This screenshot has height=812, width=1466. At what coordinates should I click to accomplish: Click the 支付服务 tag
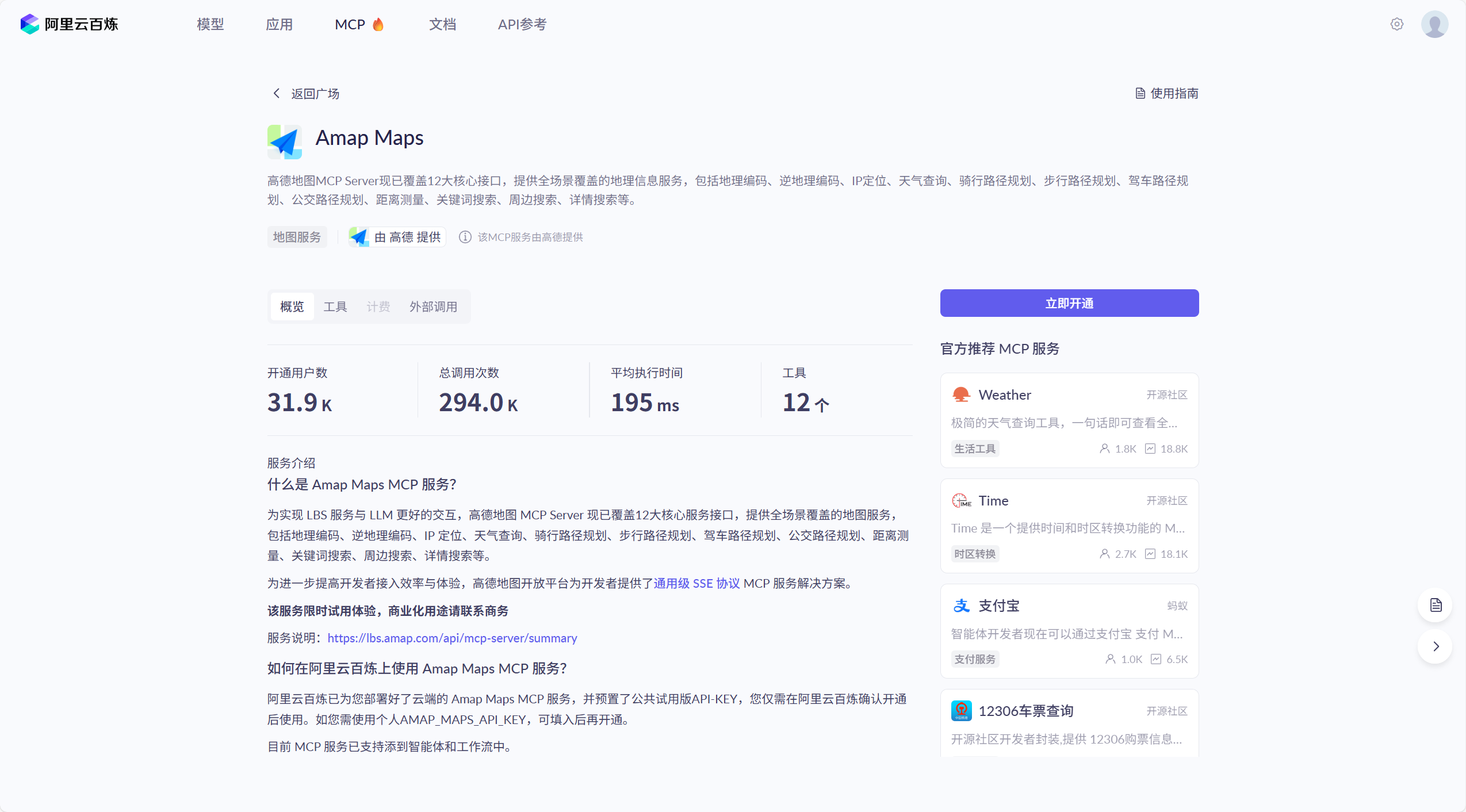(x=975, y=659)
